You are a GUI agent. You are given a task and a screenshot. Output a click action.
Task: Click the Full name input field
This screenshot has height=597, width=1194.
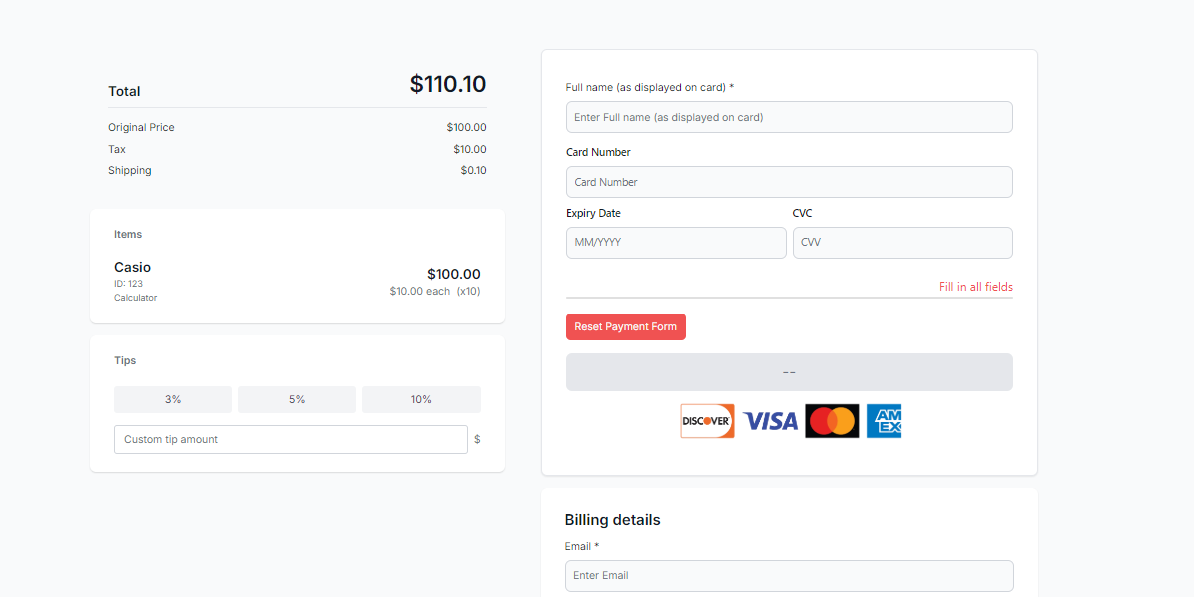789,117
